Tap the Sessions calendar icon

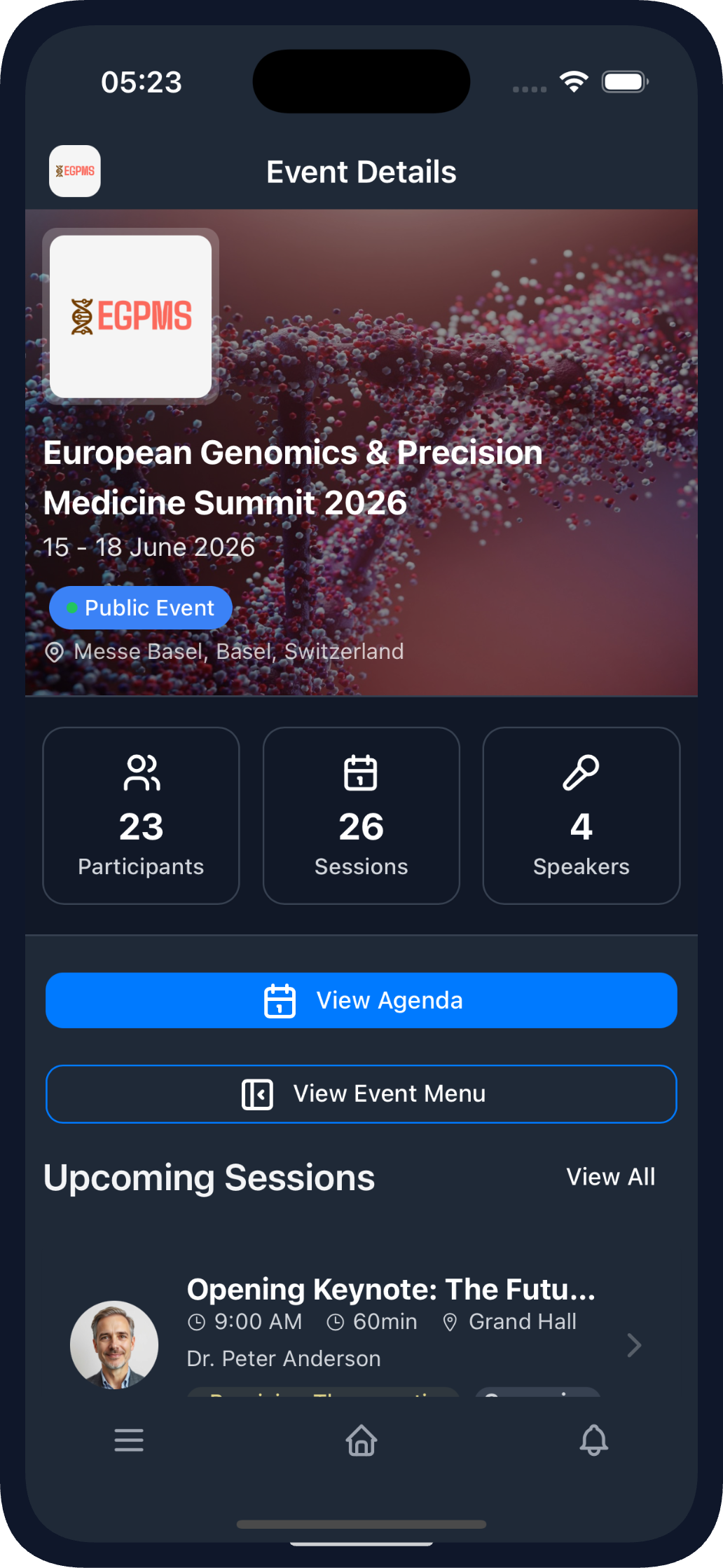click(361, 772)
